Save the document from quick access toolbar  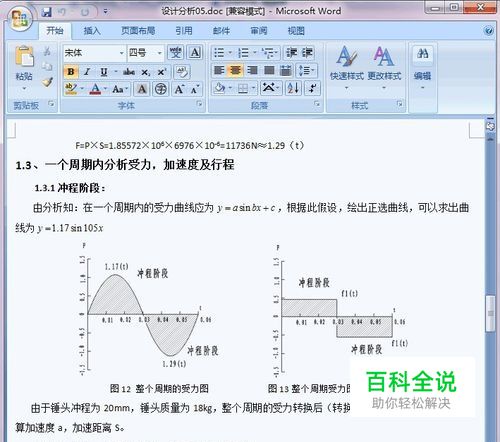pos(46,12)
